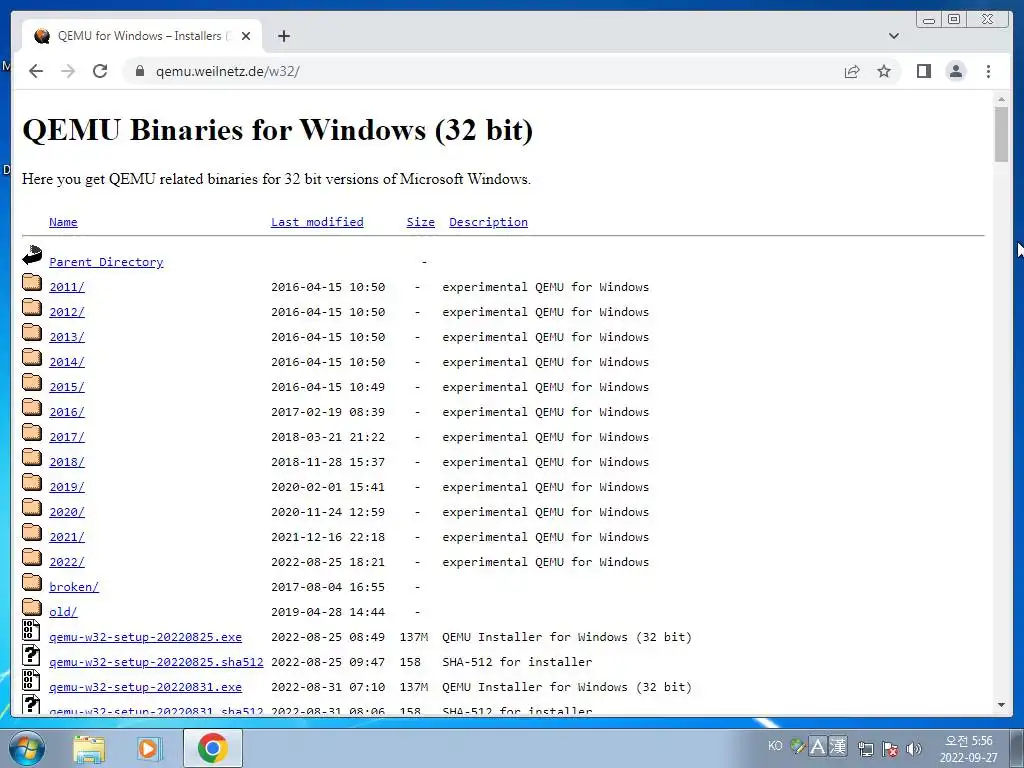Open the Chrome profile menu

(955, 71)
